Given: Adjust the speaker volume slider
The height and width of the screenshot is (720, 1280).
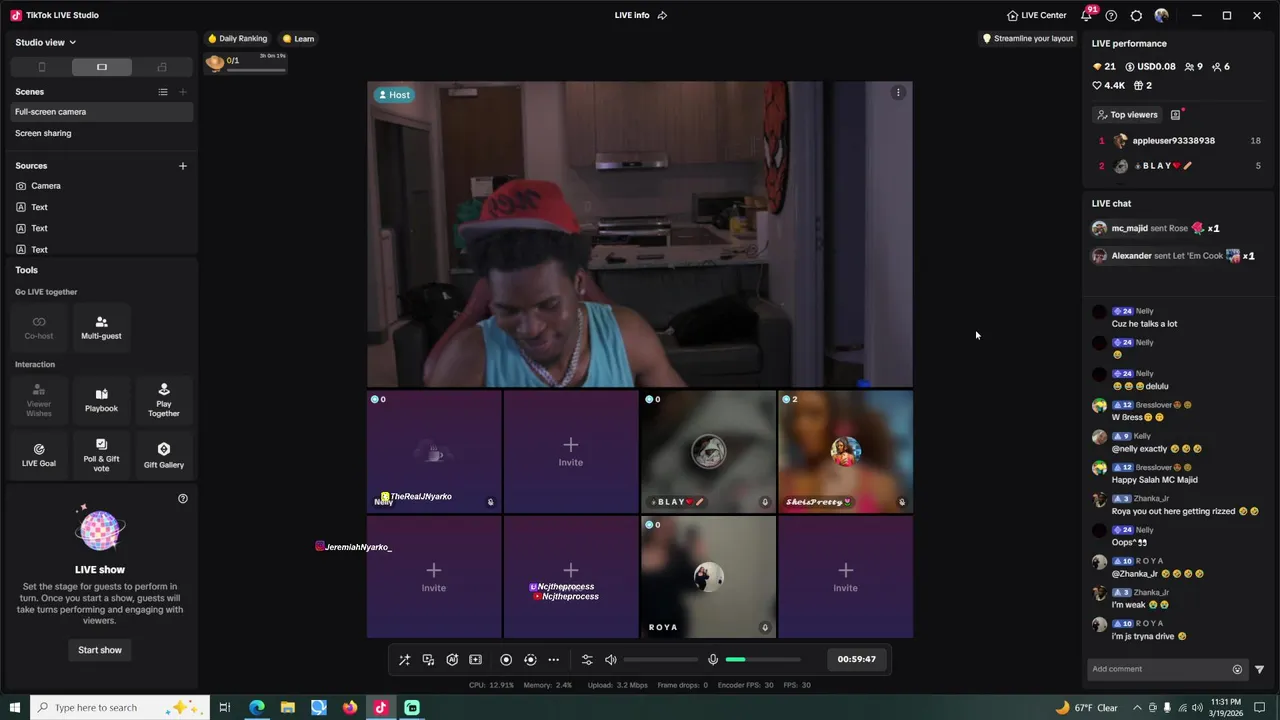Looking at the screenshot, I should pyautogui.click(x=661, y=660).
